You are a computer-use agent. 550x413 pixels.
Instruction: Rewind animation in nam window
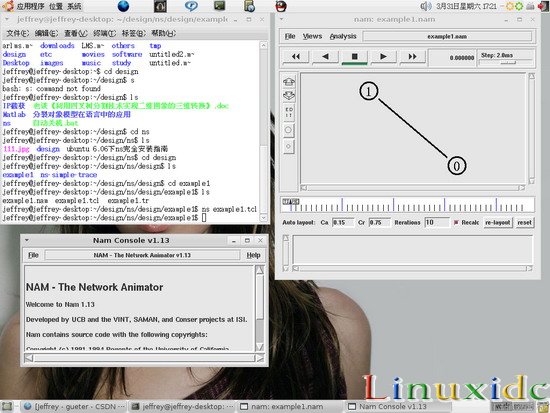click(x=295, y=57)
